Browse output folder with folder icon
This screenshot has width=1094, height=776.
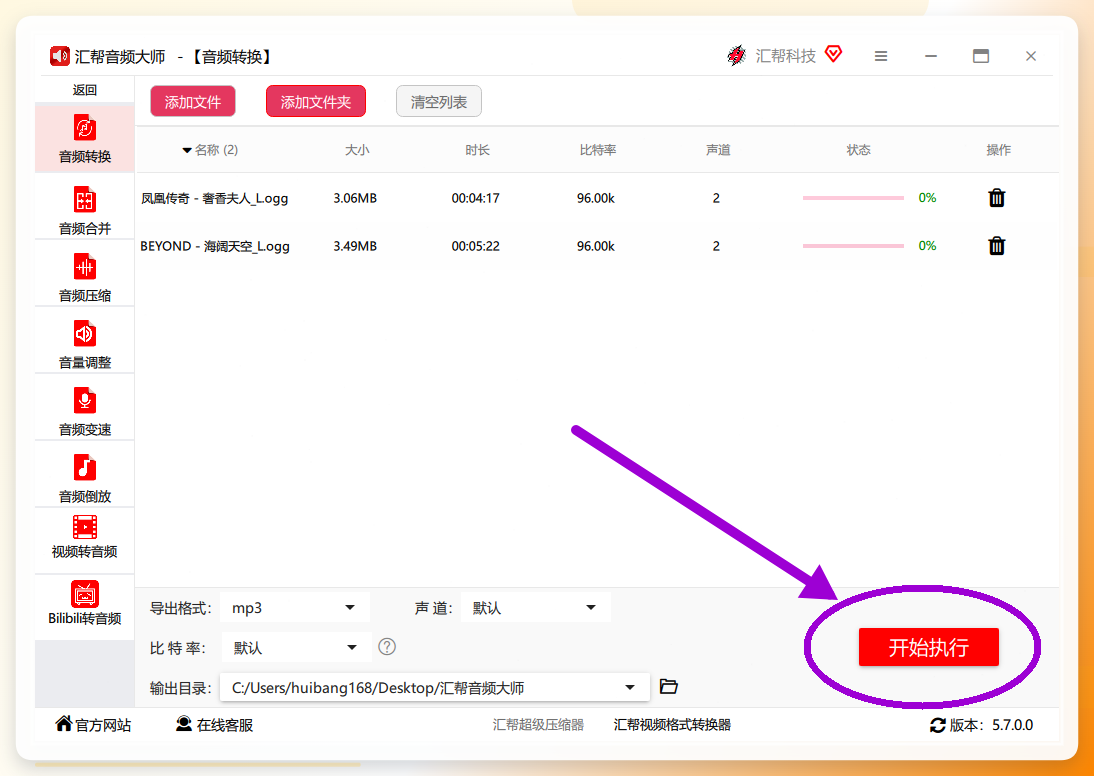[x=668, y=687]
